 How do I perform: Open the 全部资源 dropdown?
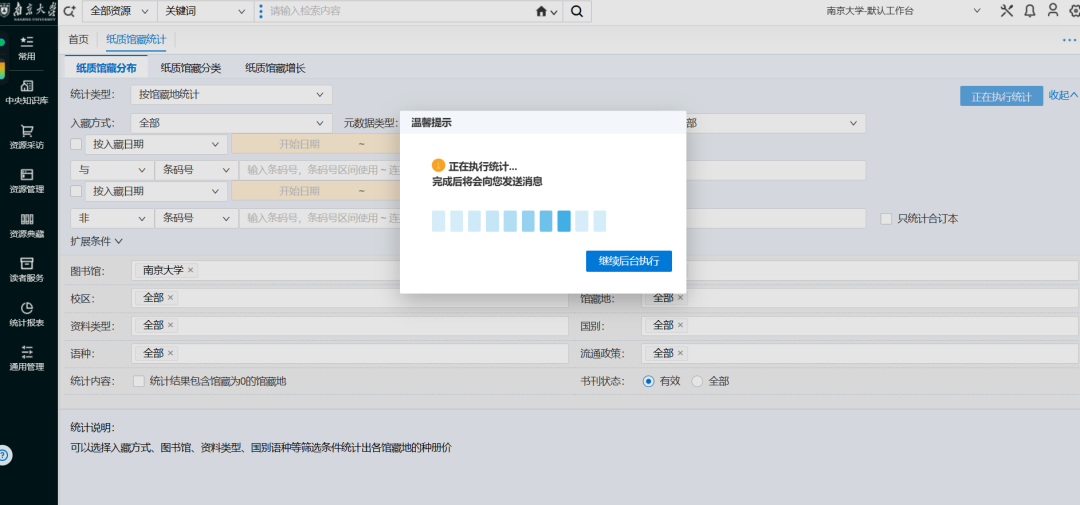[119, 11]
